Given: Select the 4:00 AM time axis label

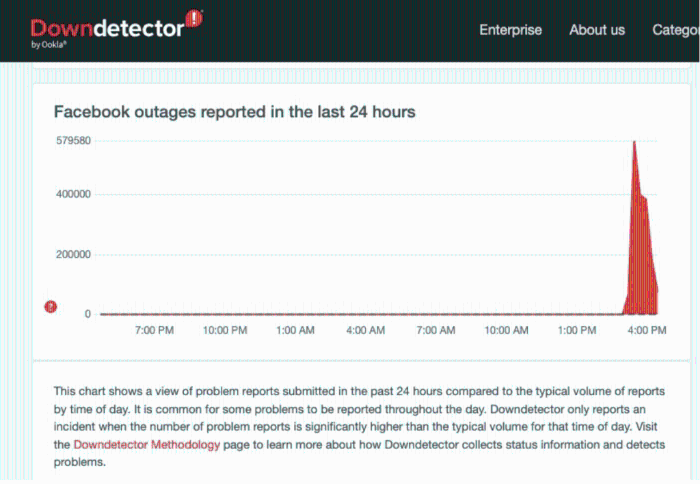Looking at the screenshot, I should [365, 330].
